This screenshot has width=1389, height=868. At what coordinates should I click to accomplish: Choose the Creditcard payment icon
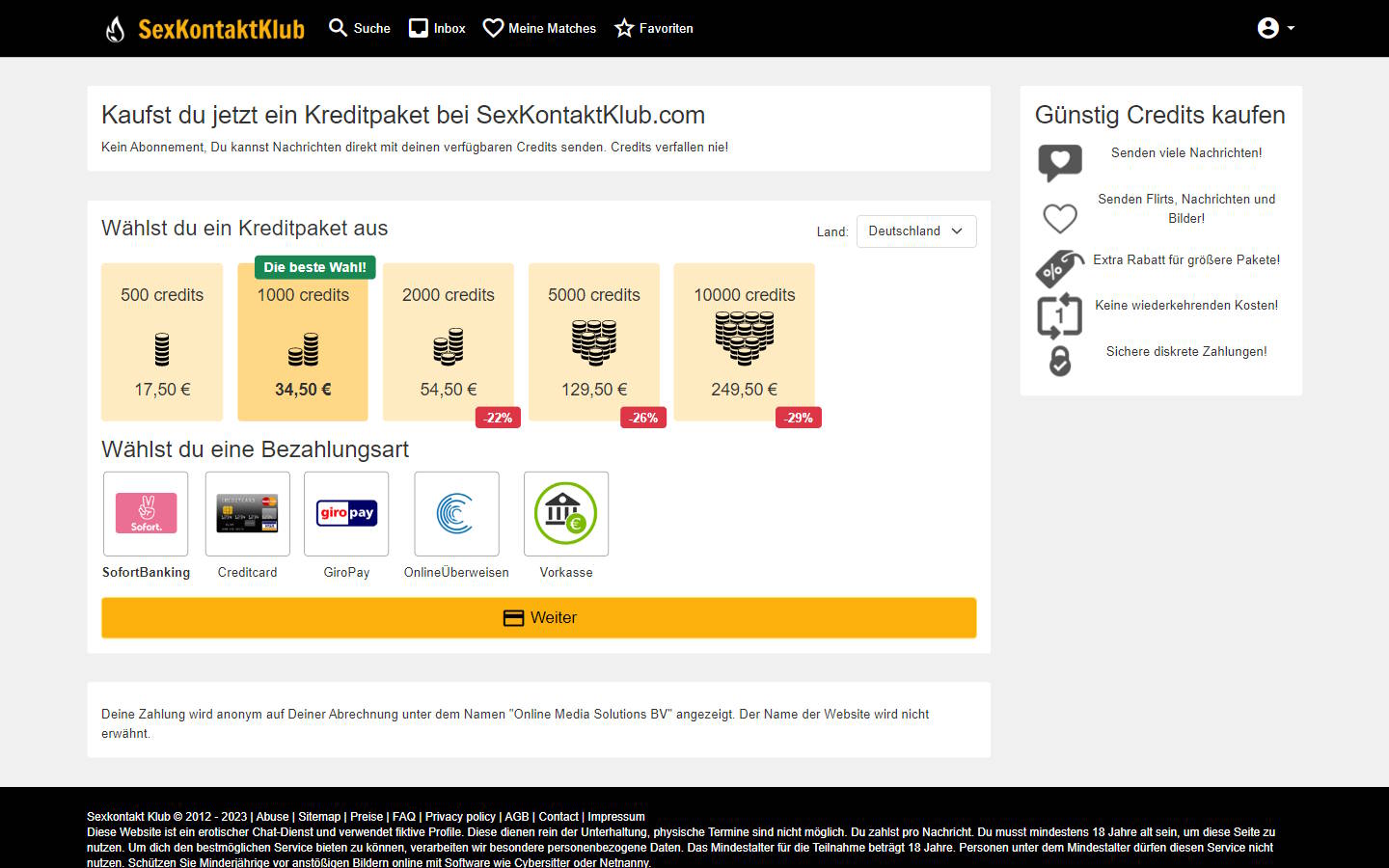point(247,513)
